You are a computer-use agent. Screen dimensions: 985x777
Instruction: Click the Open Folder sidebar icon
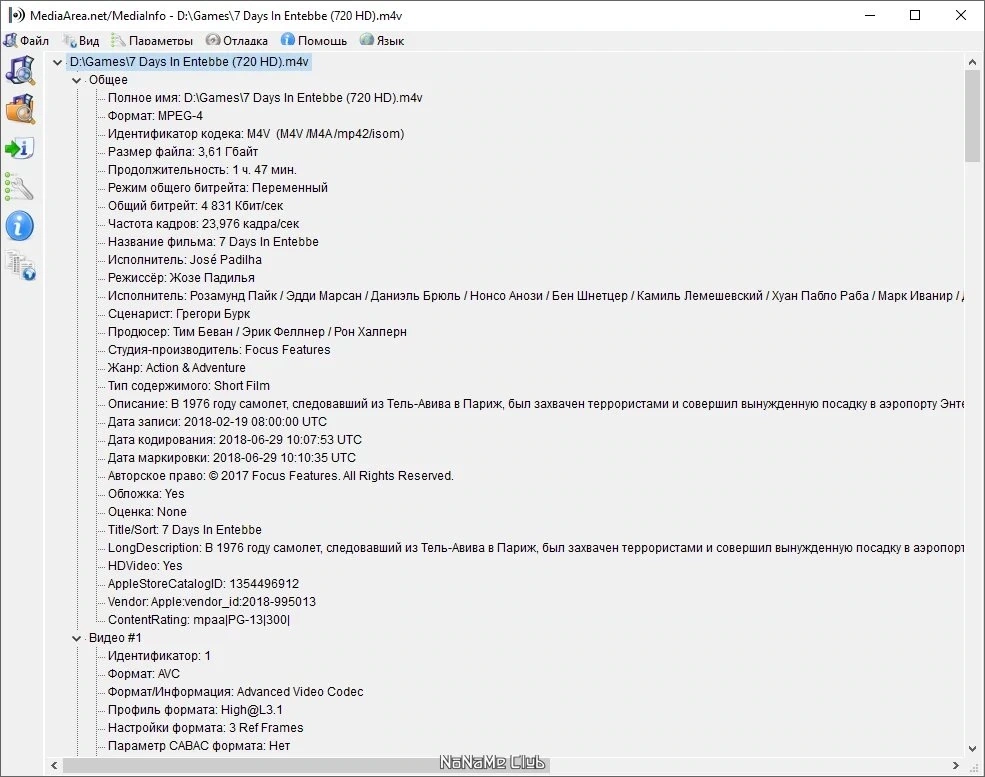click(20, 109)
